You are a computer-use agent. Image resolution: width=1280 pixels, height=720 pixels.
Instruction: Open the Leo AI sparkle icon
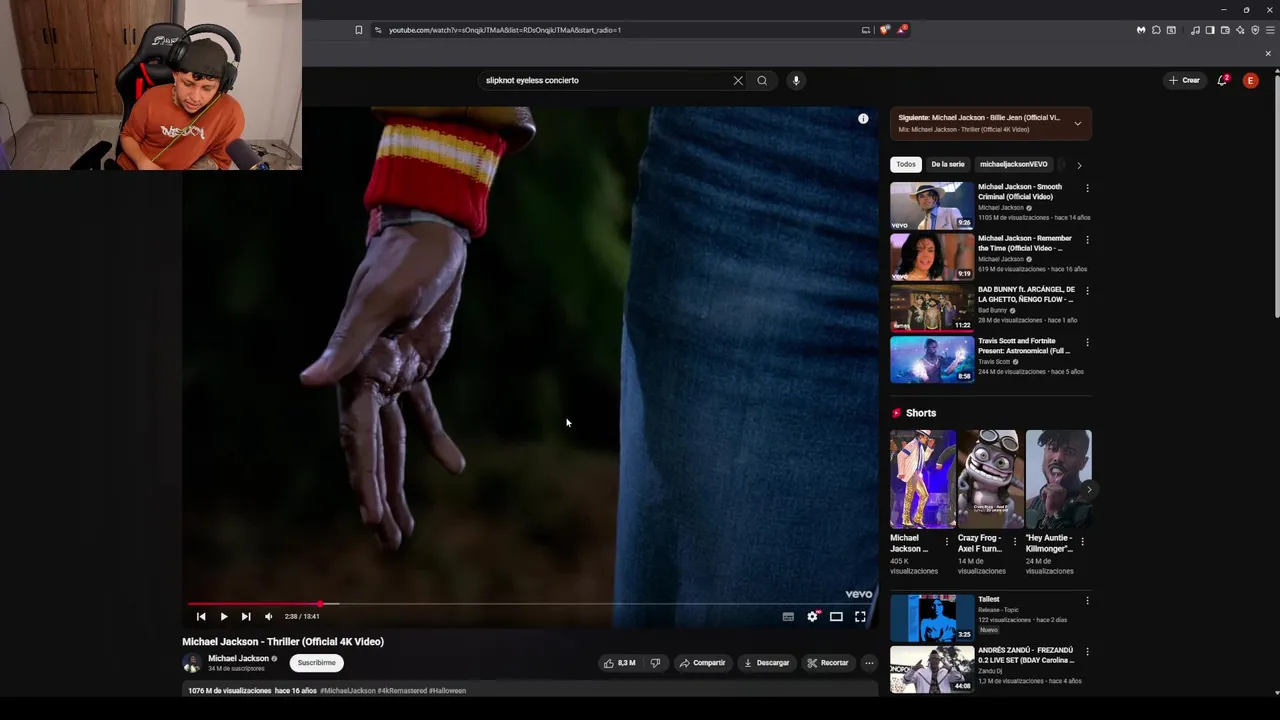pyautogui.click(x=1240, y=30)
